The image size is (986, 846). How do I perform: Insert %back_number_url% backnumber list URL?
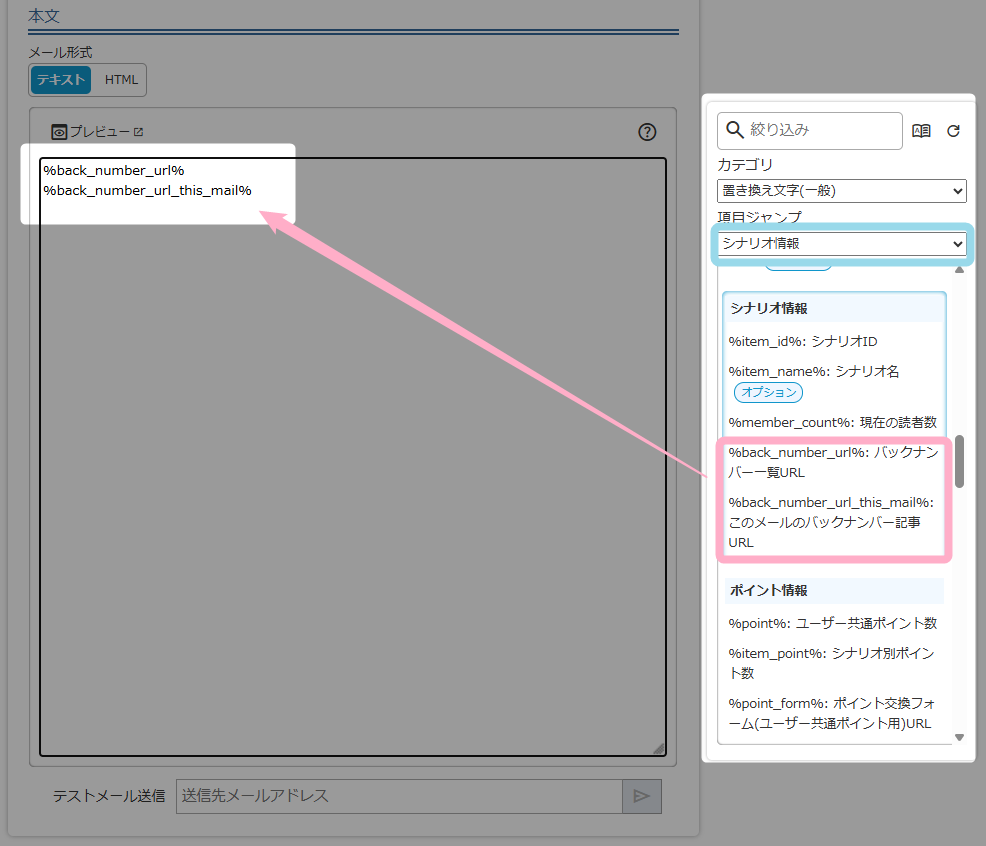coord(832,462)
